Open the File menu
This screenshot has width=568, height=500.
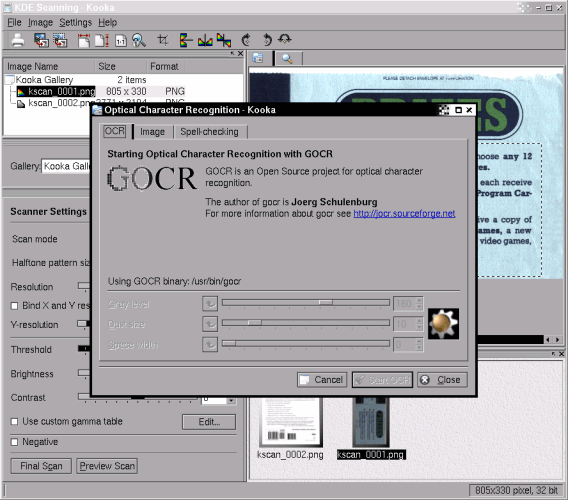click(14, 22)
